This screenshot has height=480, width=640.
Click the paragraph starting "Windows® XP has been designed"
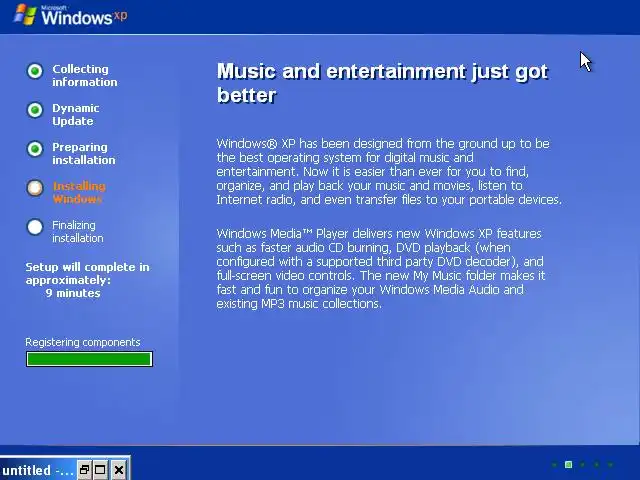pyautogui.click(x=389, y=171)
